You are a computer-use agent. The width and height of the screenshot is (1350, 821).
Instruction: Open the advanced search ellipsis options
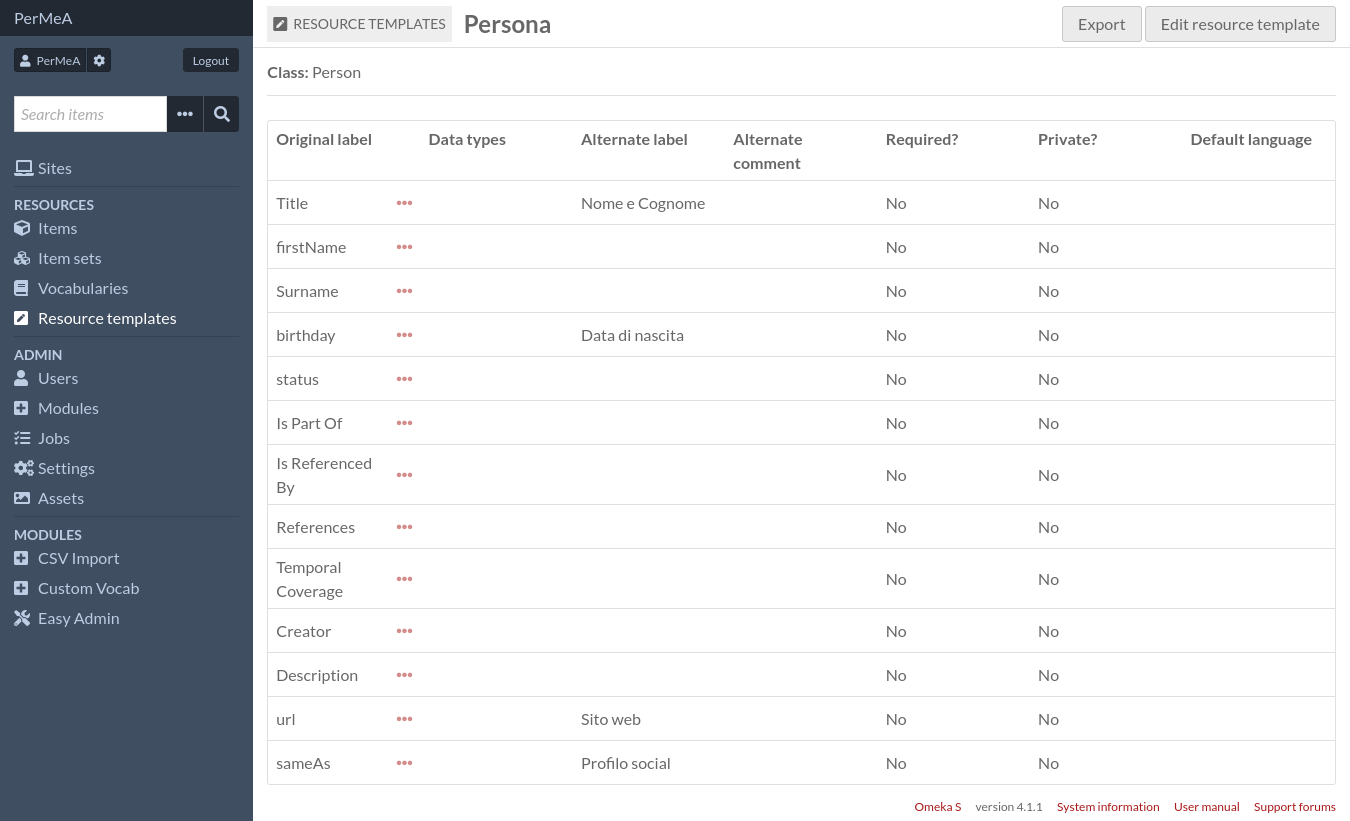point(185,114)
